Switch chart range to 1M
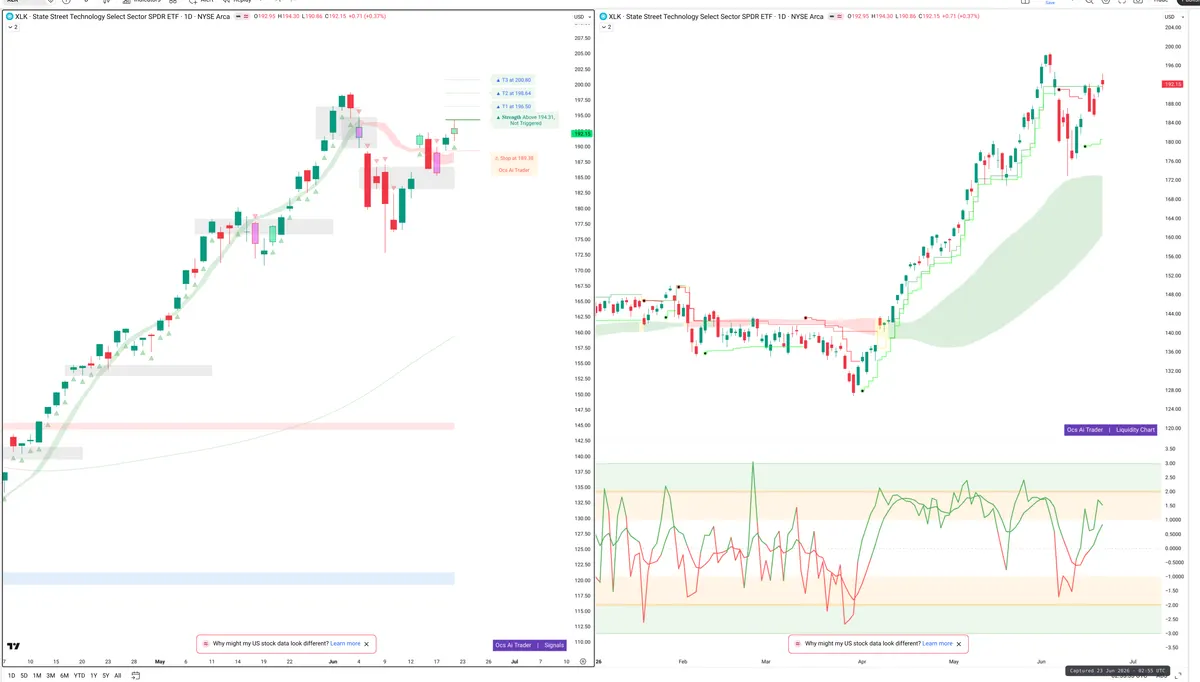1200x682 pixels. pos(37,675)
